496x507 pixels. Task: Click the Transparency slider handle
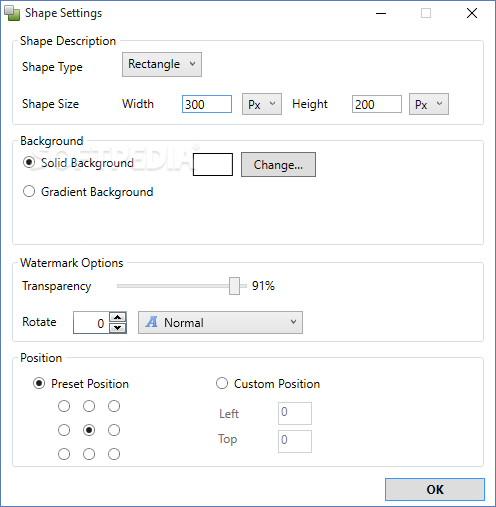click(x=234, y=286)
